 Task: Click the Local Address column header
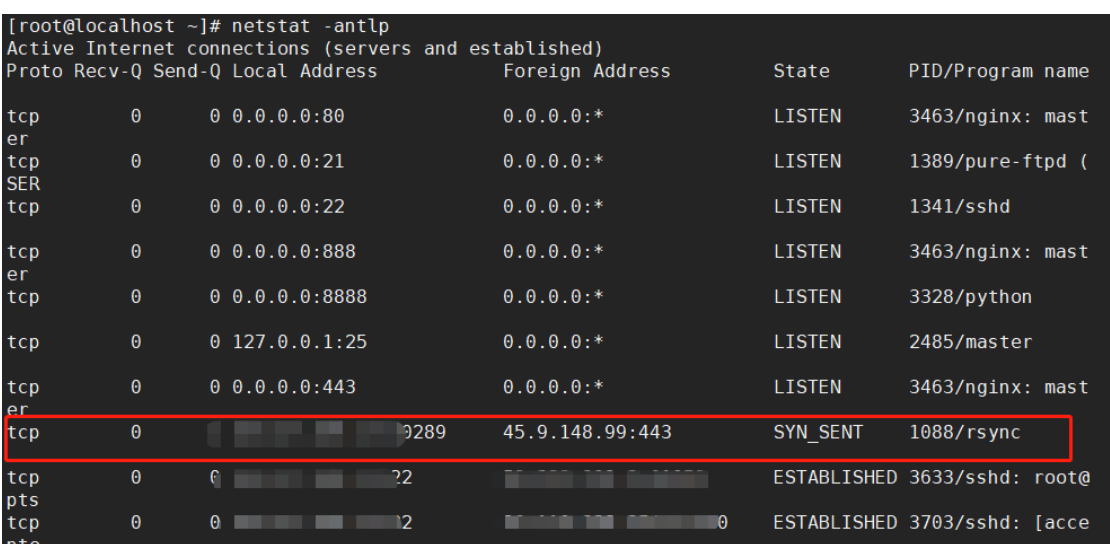coord(305,71)
